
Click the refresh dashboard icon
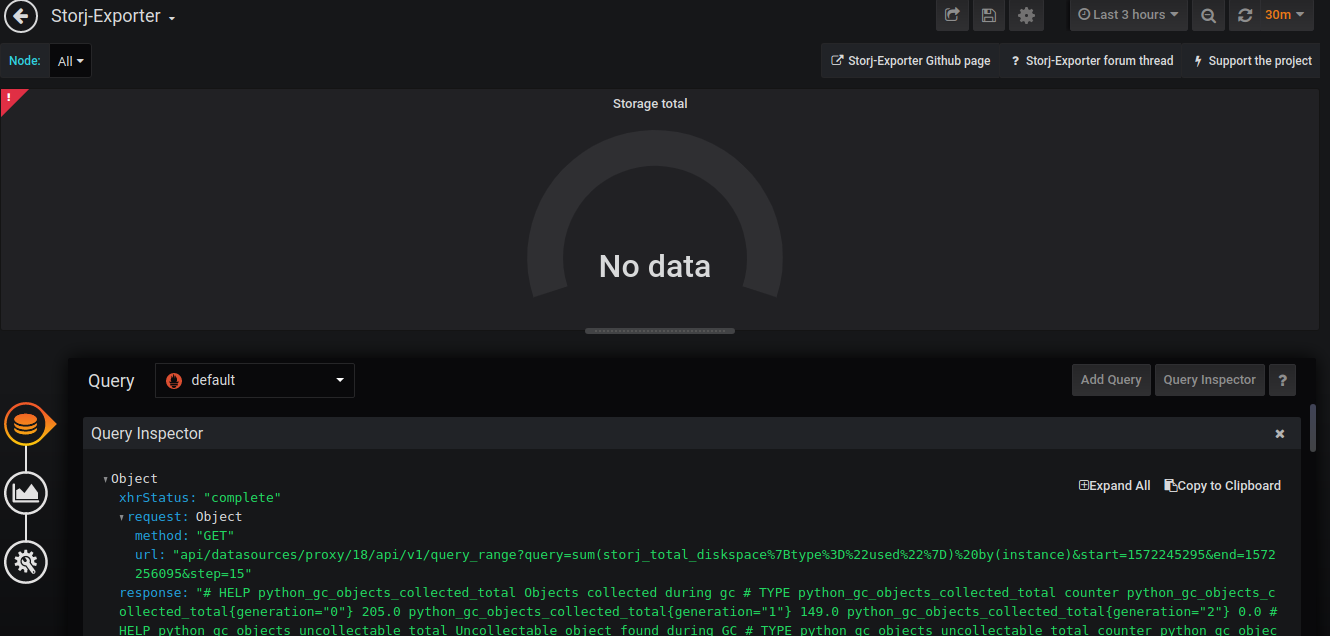tap(1245, 15)
